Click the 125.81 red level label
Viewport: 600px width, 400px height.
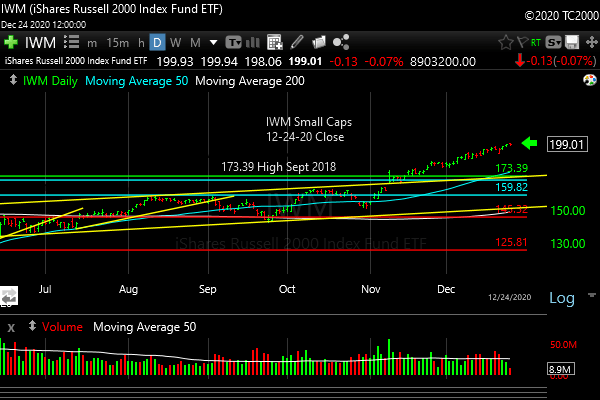coord(511,242)
